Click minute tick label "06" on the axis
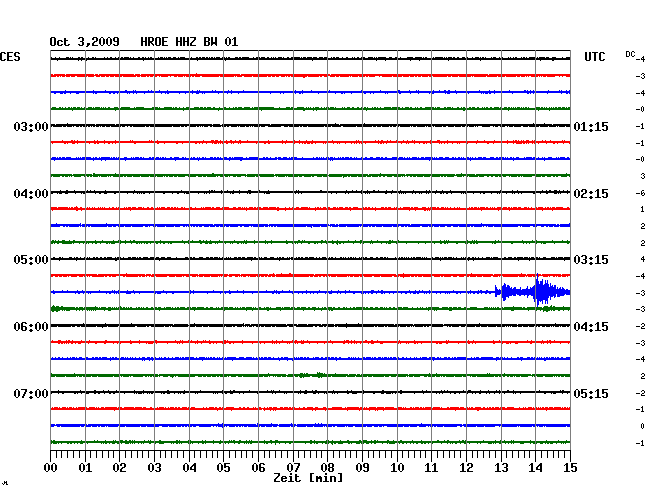The width and height of the screenshot is (650, 494). coord(258,467)
